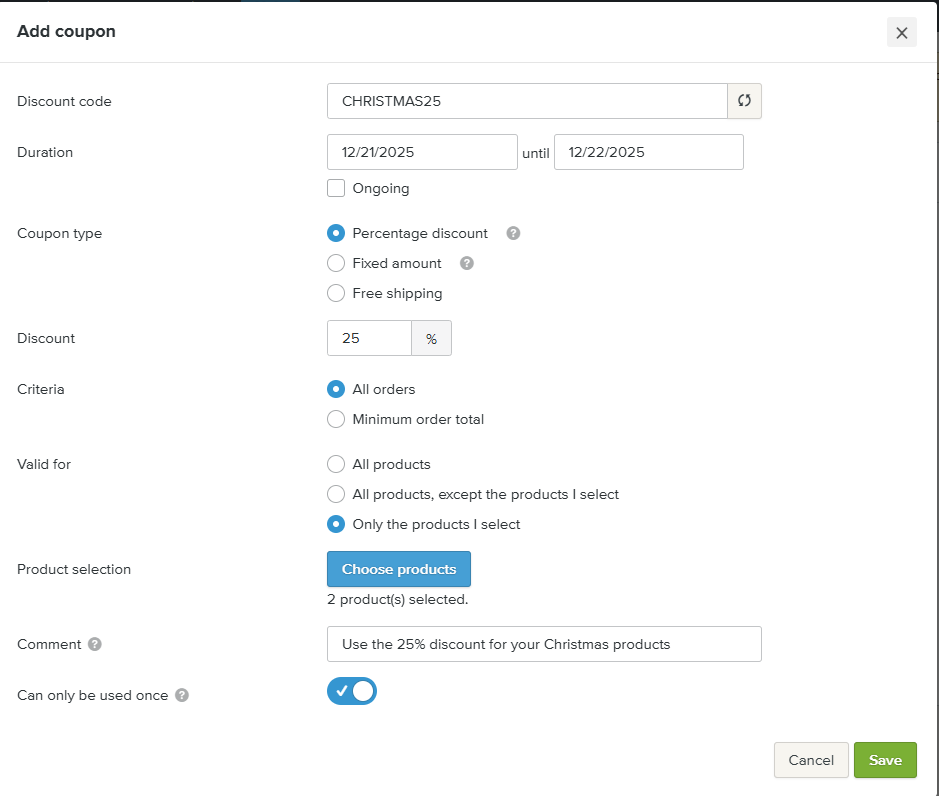The width and height of the screenshot is (939, 796).
Task: Close the Add coupon dialog
Action: [x=901, y=33]
